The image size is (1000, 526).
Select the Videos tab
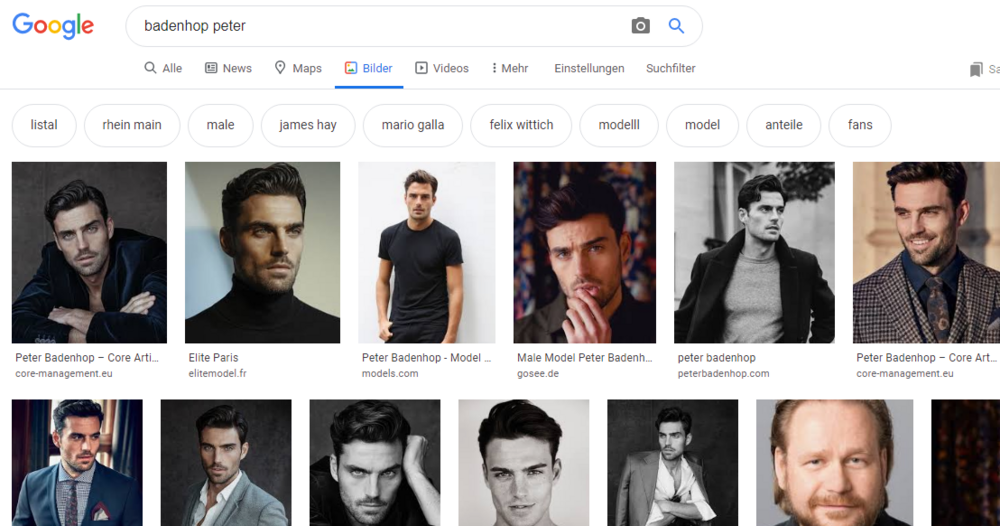point(442,68)
